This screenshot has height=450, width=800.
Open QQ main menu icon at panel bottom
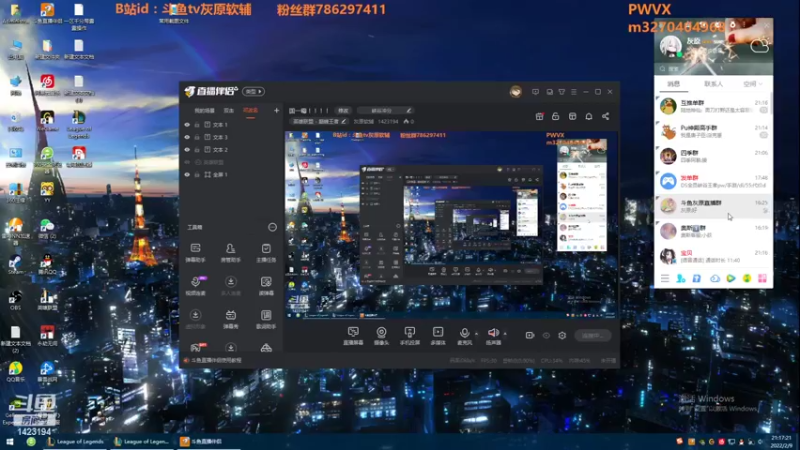point(665,278)
